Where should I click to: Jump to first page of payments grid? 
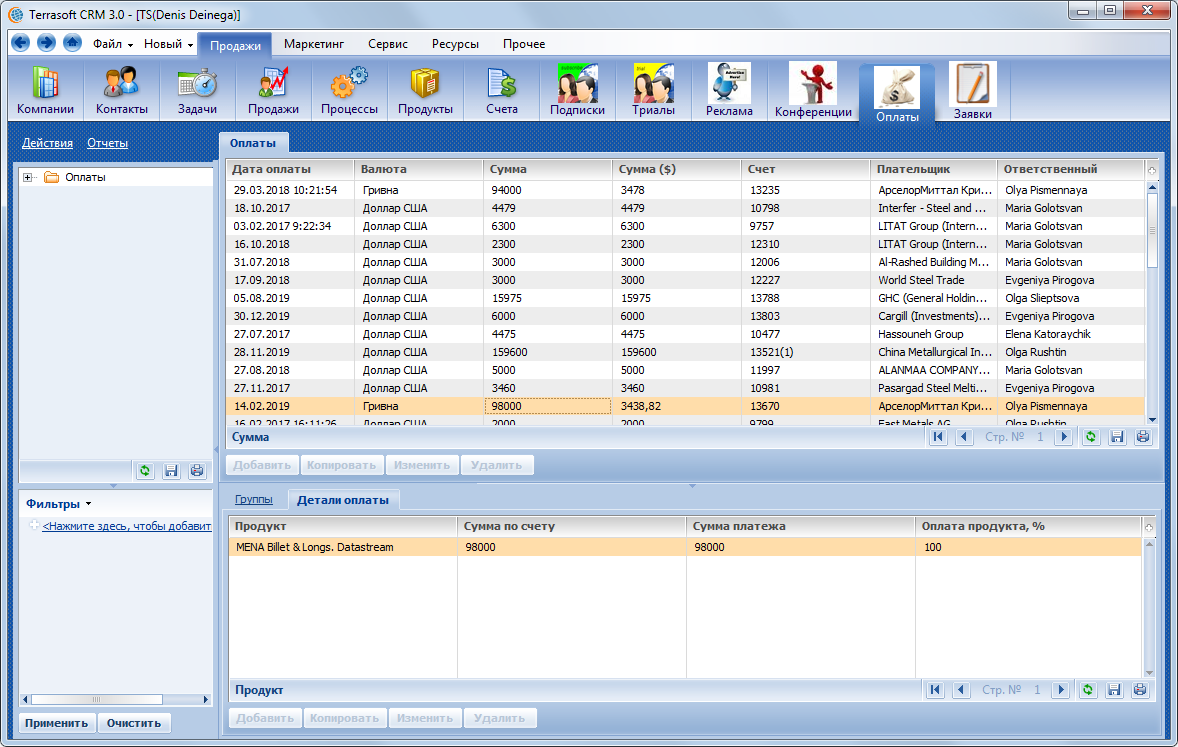click(x=938, y=437)
